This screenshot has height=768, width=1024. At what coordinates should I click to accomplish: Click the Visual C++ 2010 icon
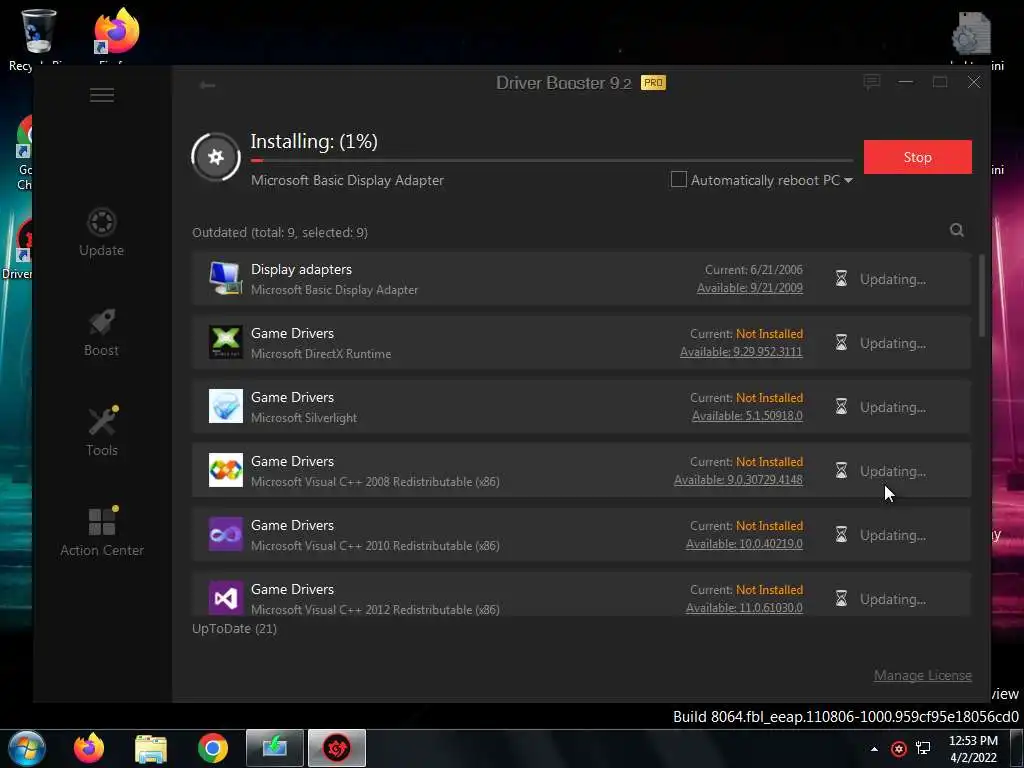225,534
